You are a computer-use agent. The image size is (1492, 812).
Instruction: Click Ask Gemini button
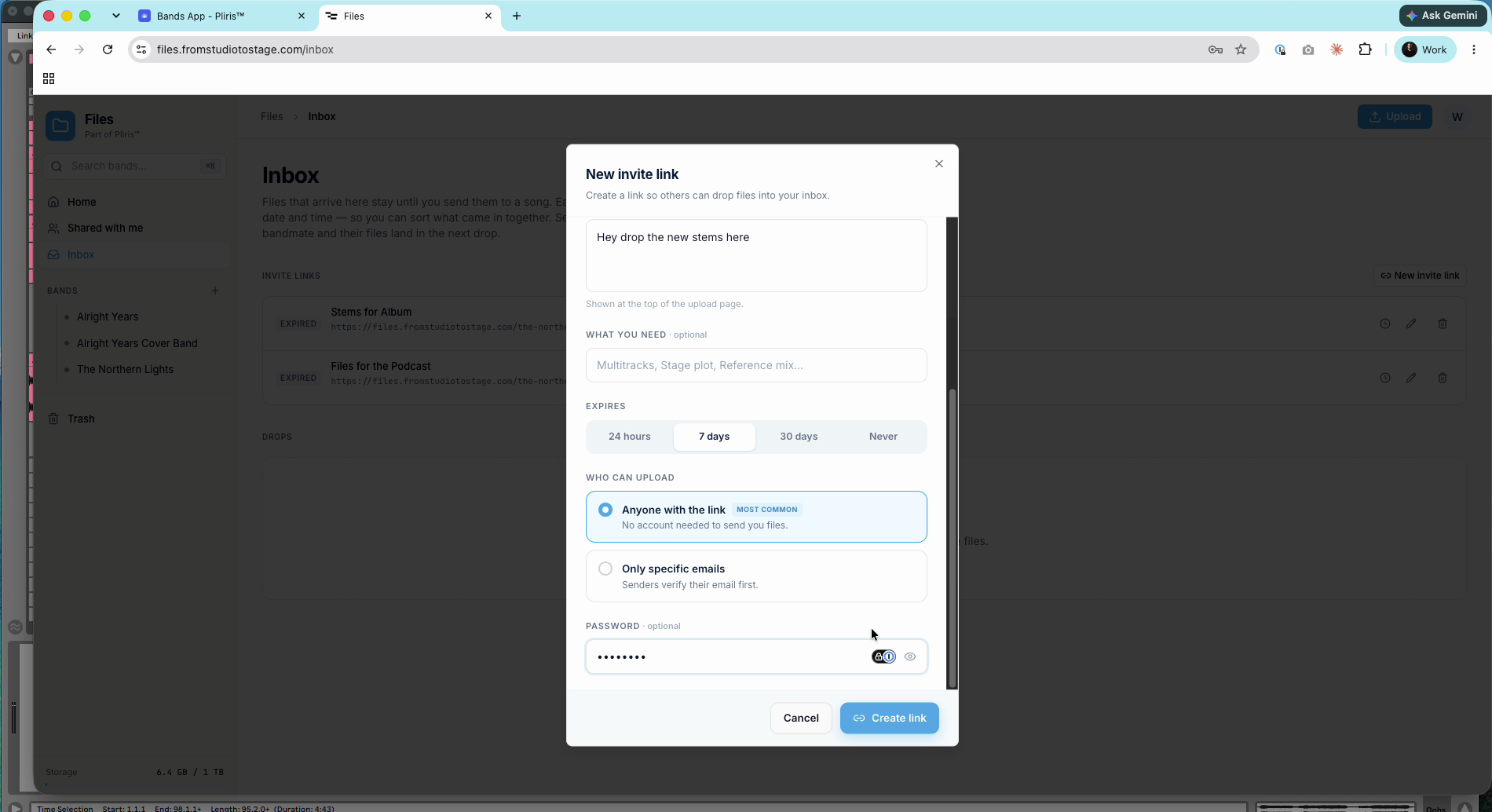tap(1443, 15)
